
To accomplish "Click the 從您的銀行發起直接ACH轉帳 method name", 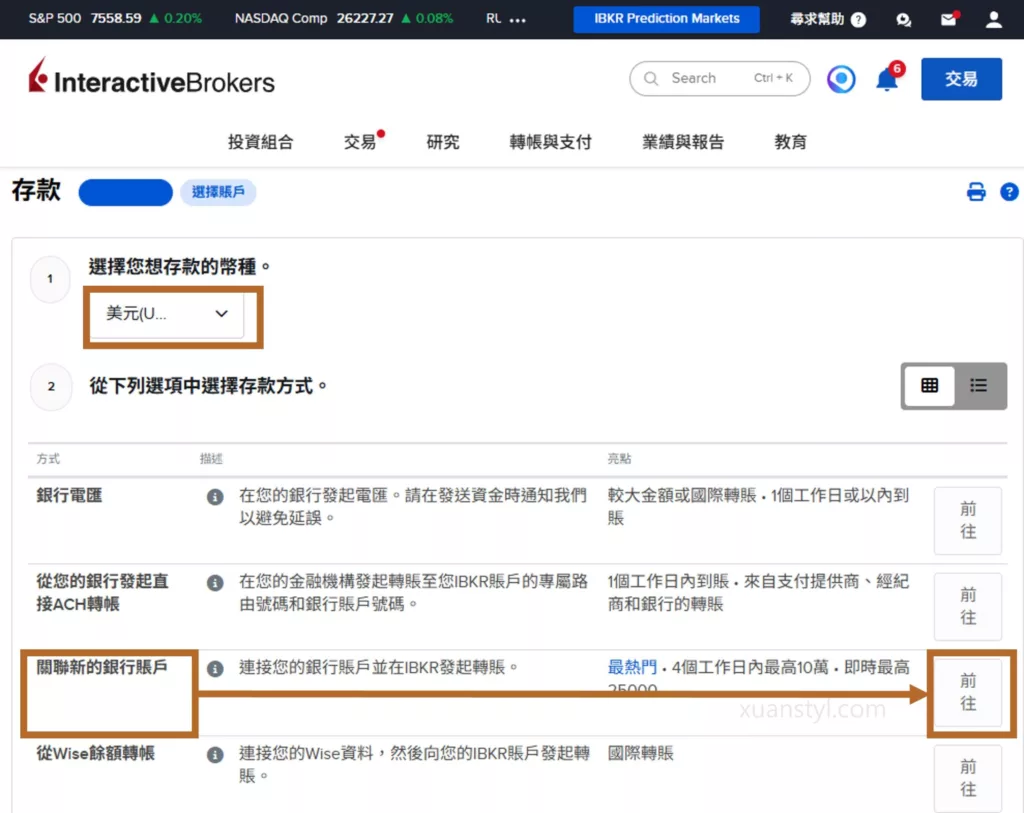I will 103,592.
